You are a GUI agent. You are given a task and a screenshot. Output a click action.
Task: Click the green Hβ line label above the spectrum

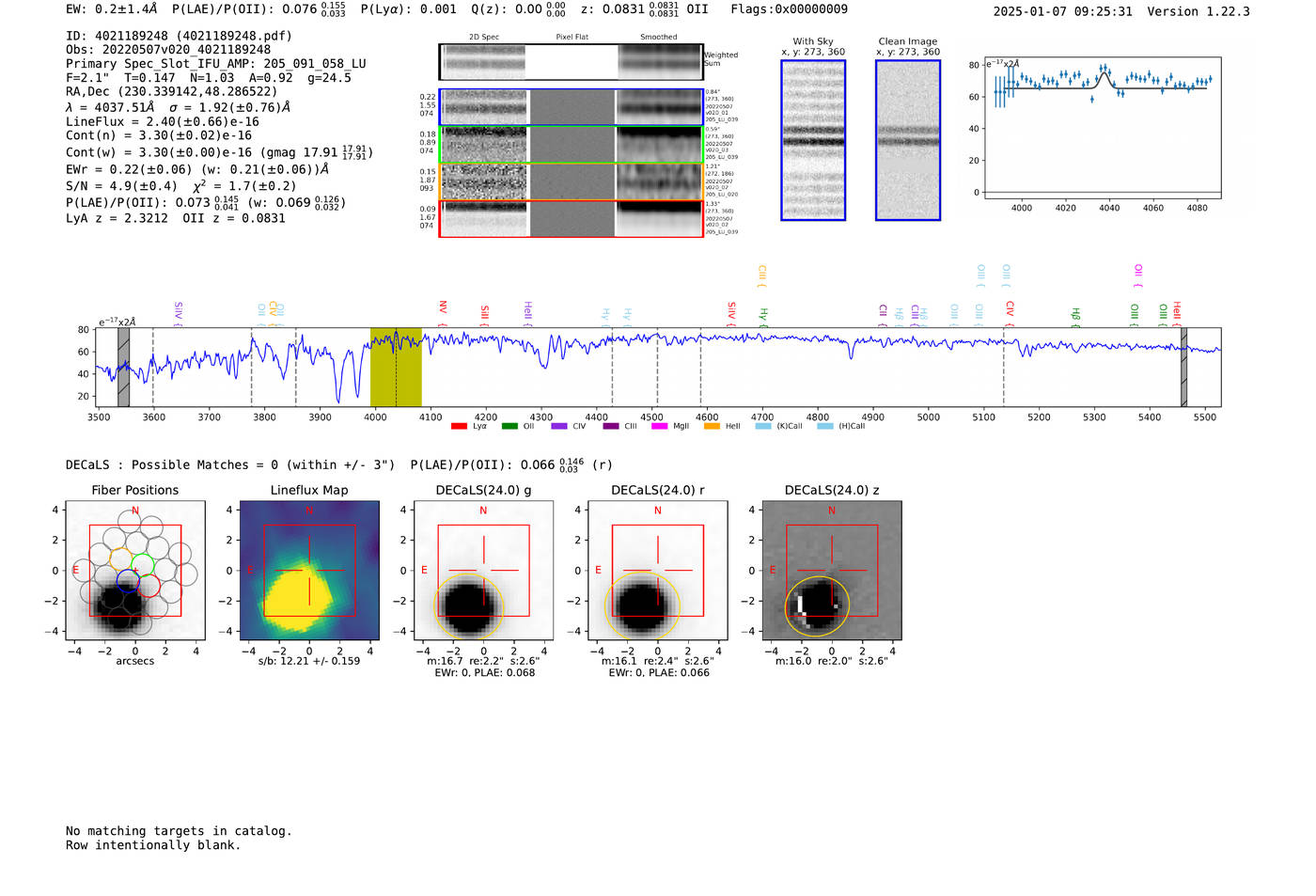click(x=1075, y=315)
